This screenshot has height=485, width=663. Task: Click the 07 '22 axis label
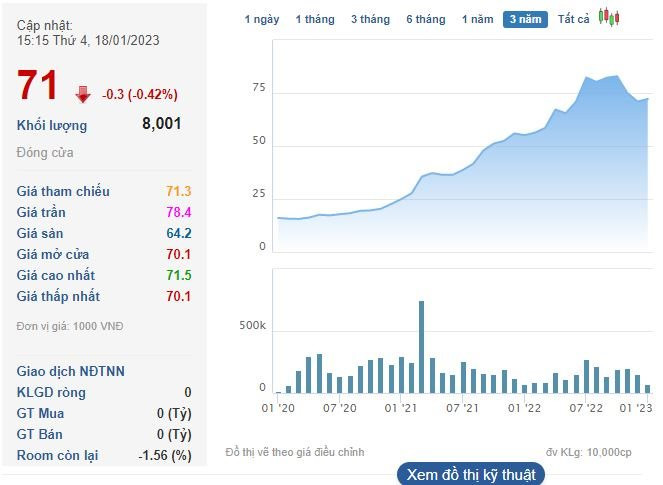pyautogui.click(x=587, y=408)
